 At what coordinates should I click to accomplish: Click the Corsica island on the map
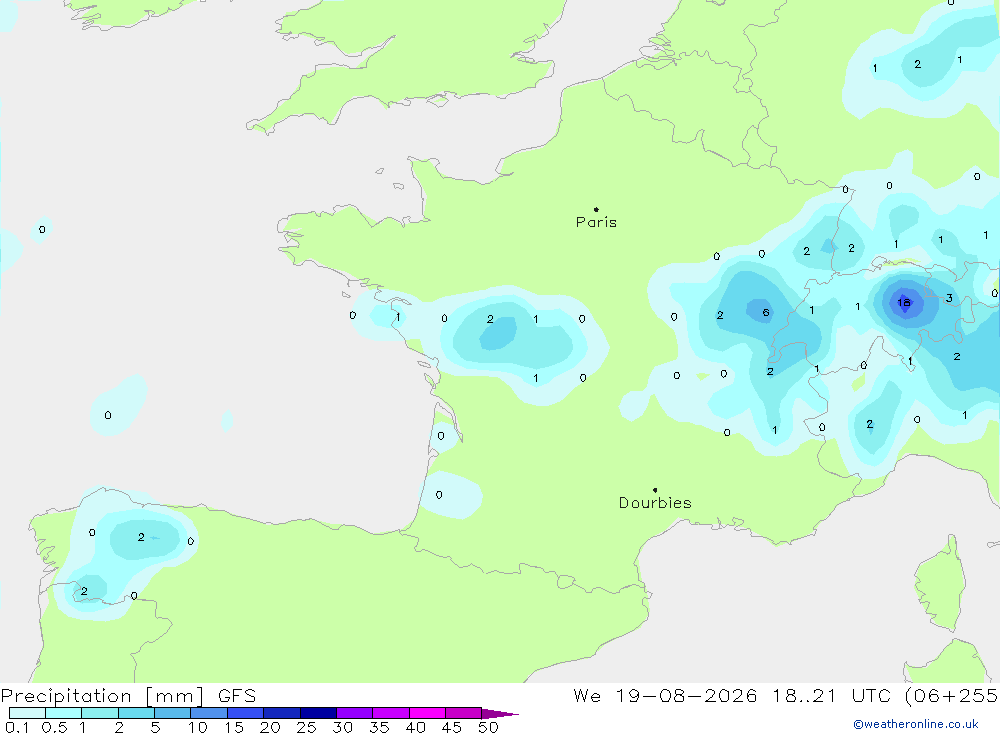tap(941, 584)
